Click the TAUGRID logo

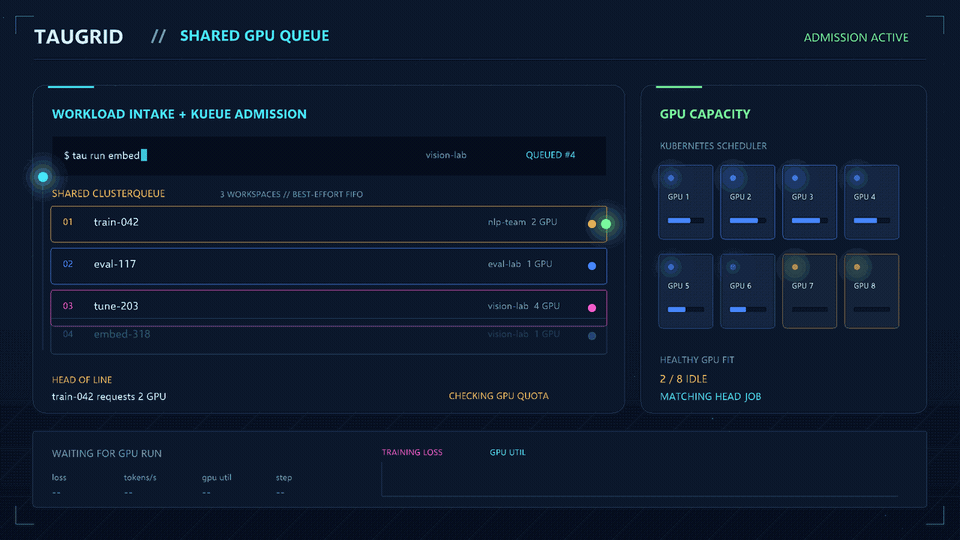78,37
